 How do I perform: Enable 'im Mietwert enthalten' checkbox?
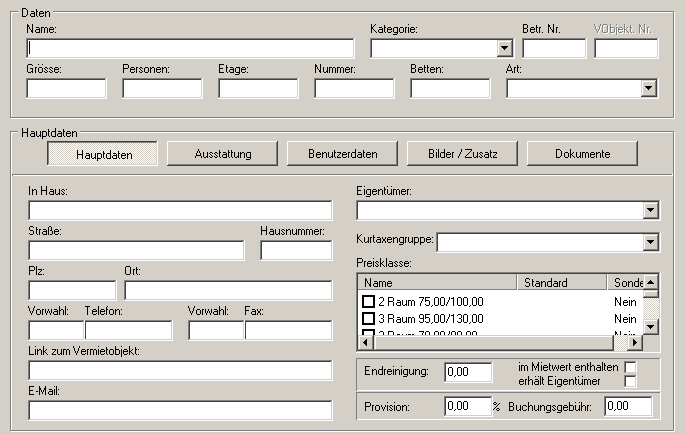630,367
